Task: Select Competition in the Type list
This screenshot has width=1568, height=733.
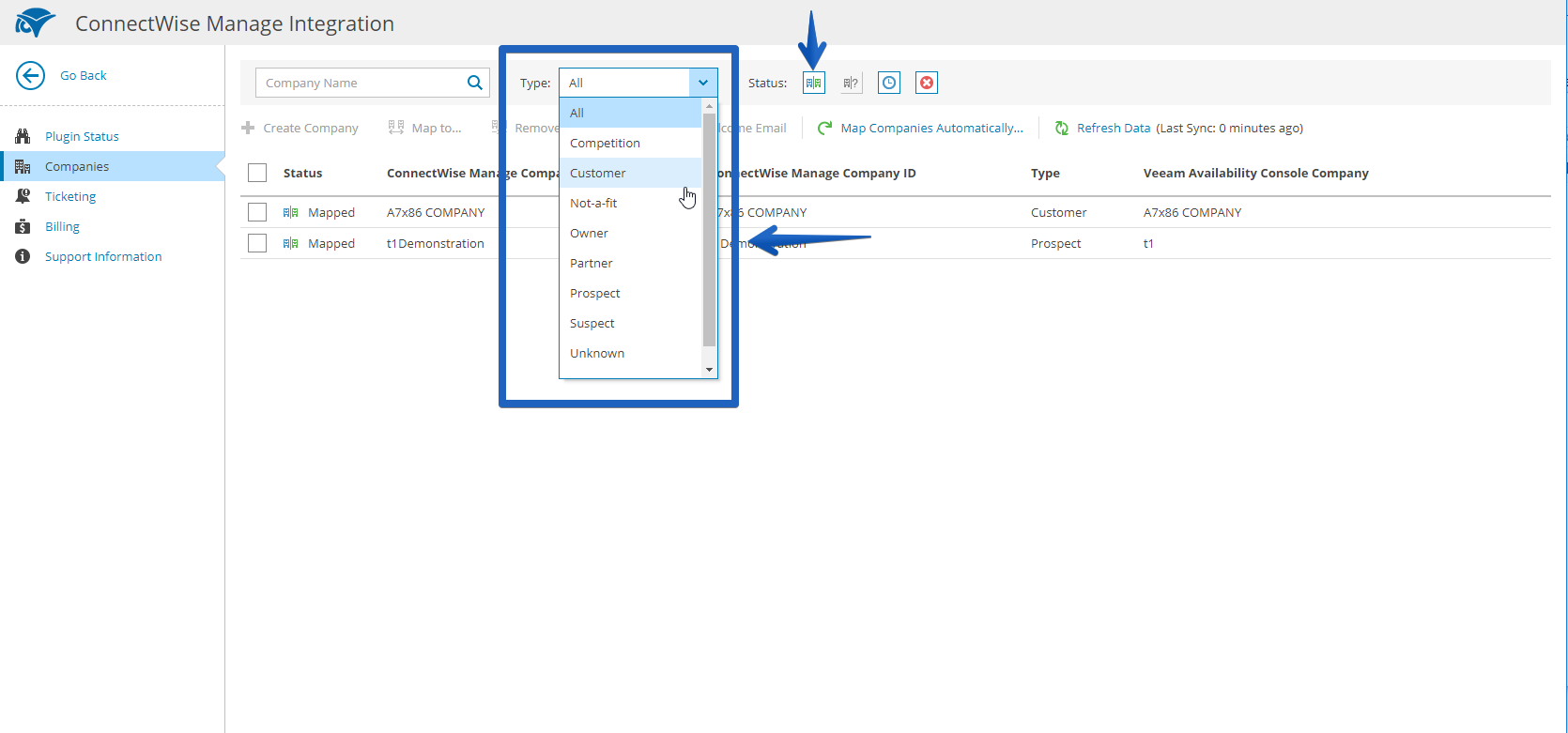Action: [631, 143]
